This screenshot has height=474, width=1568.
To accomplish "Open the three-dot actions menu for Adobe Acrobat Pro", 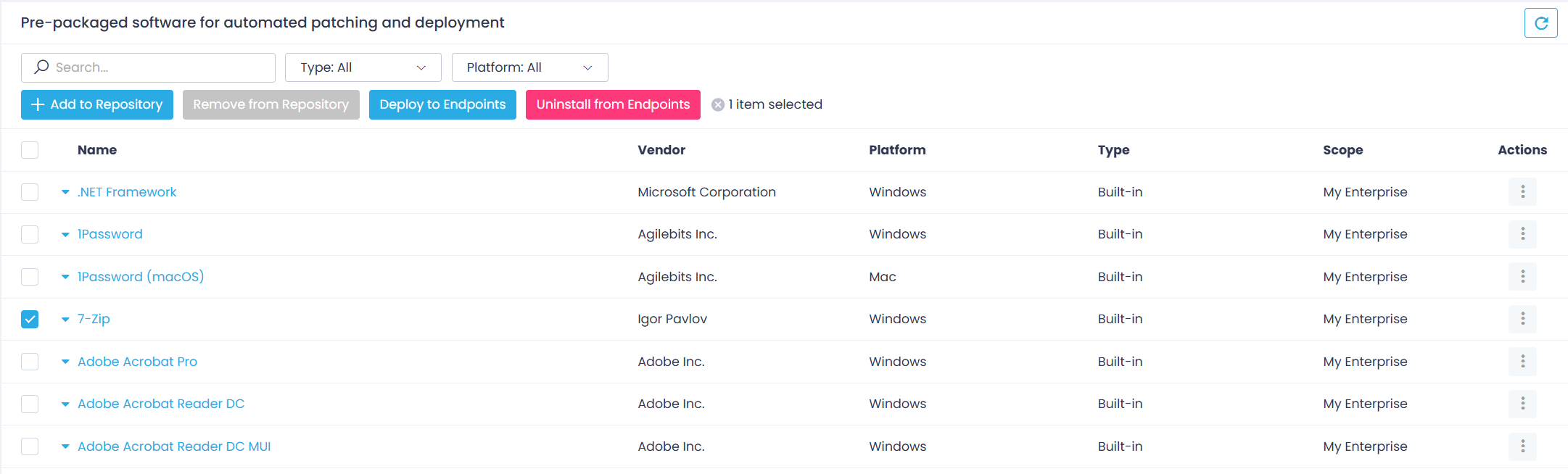I will pyautogui.click(x=1522, y=362).
